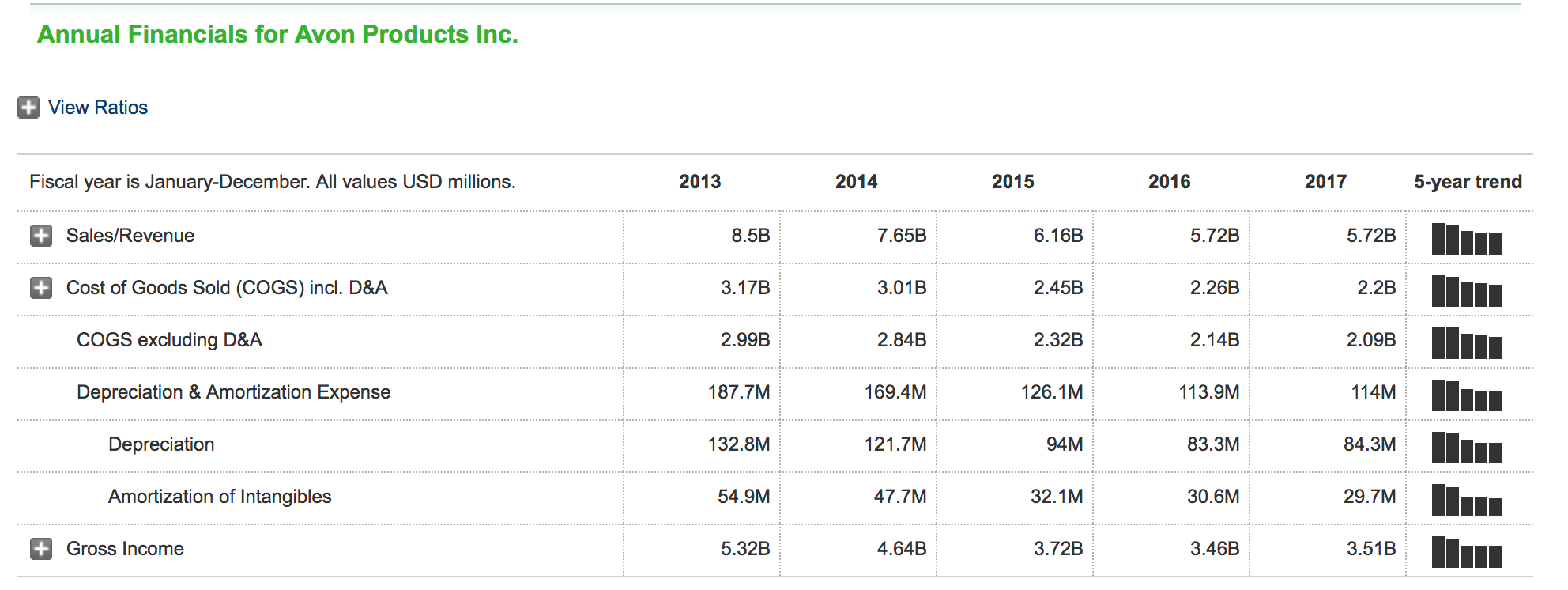
Task: Select 2017 Amortization value 29.7M
Action: coord(1370,497)
